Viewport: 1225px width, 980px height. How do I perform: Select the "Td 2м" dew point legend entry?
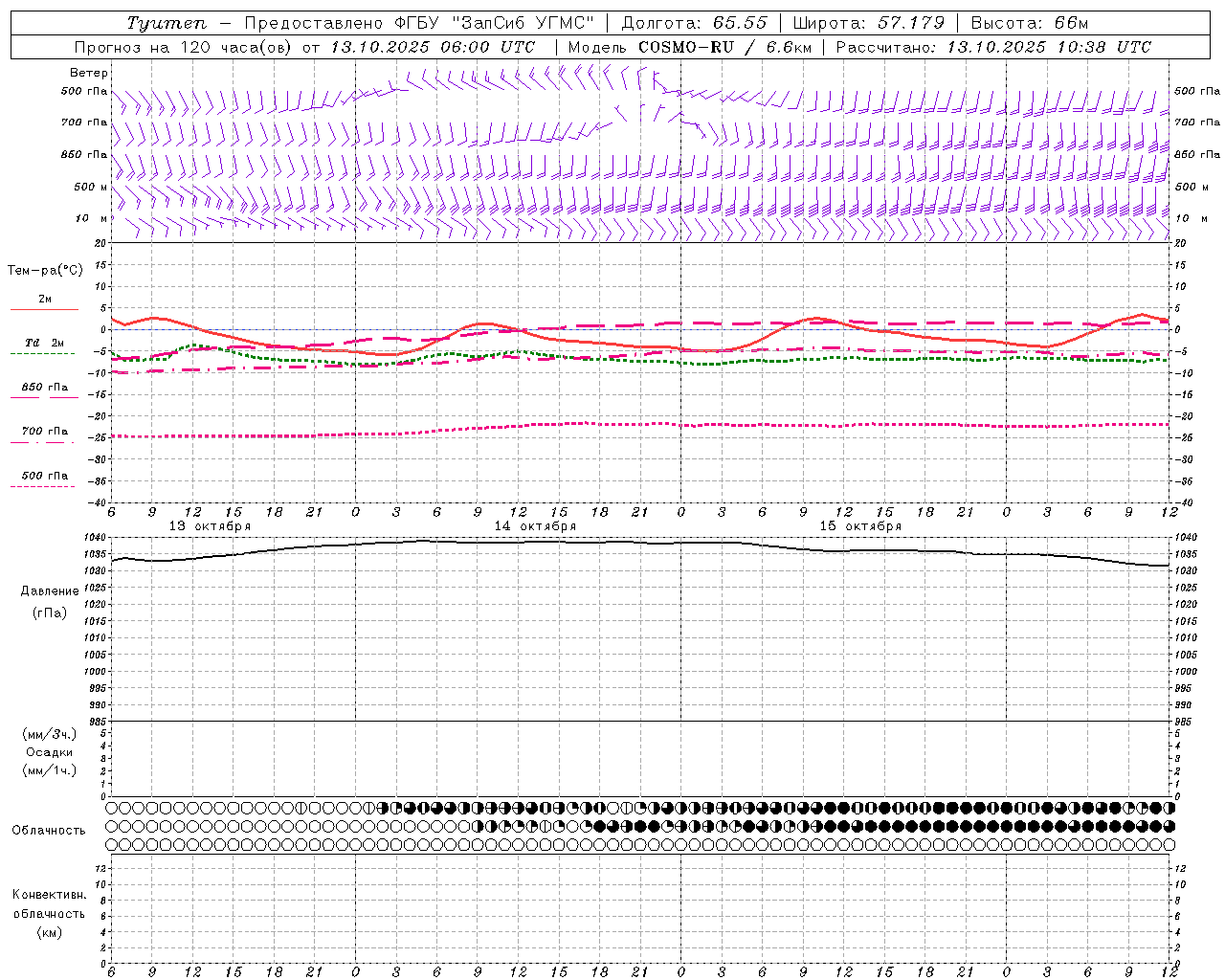coord(44,343)
